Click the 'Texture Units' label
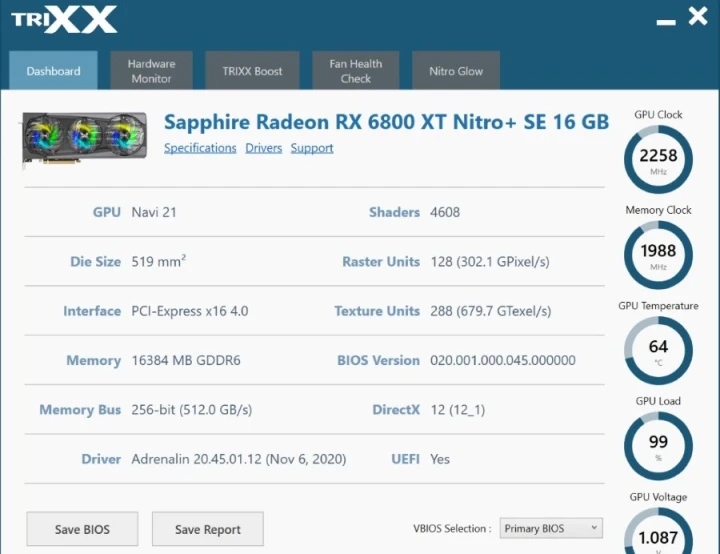Image resolution: width=720 pixels, height=554 pixels. coord(377,311)
